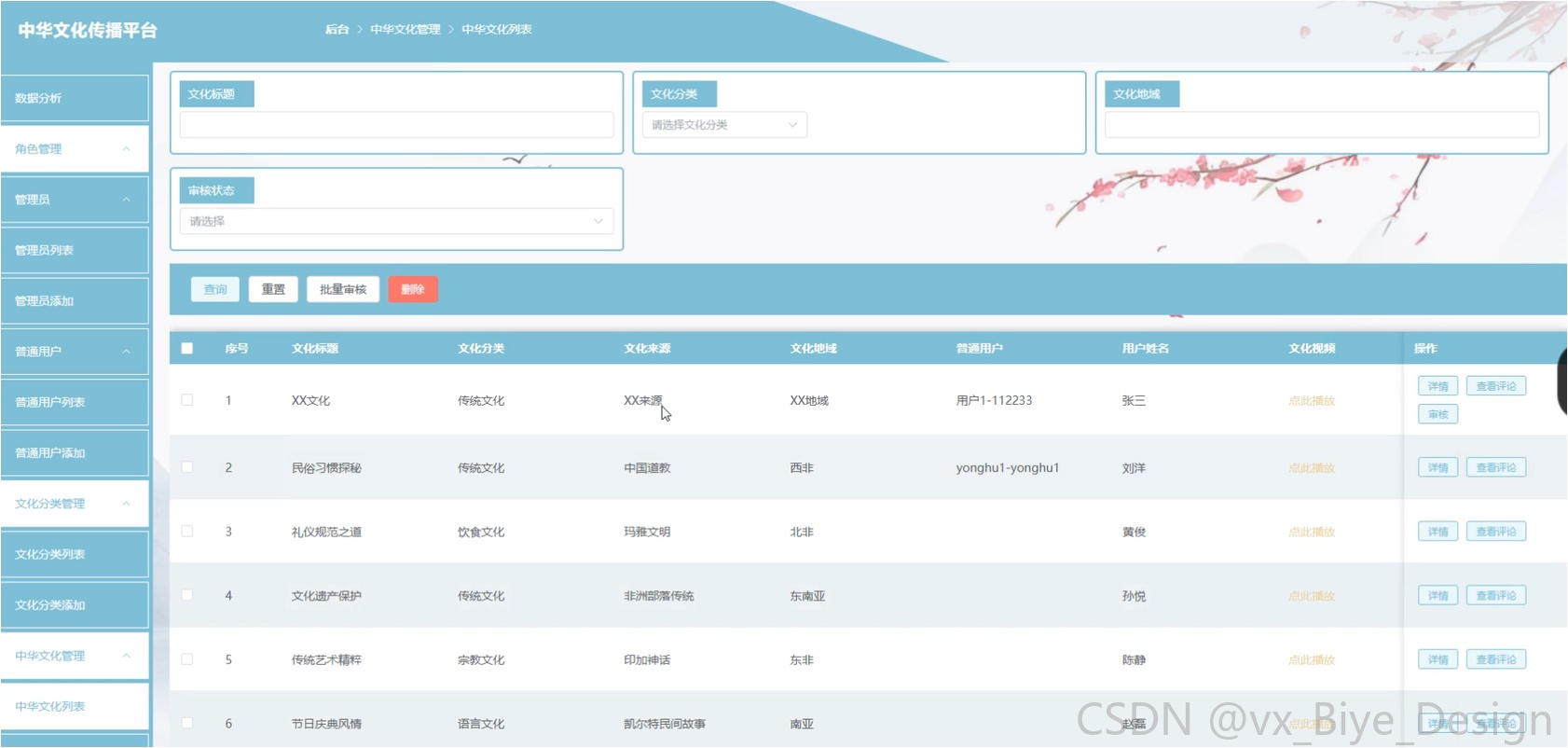This screenshot has width=1568, height=748.
Task: Collapse the 中华文化管理 sidebar group
Action: (75, 656)
